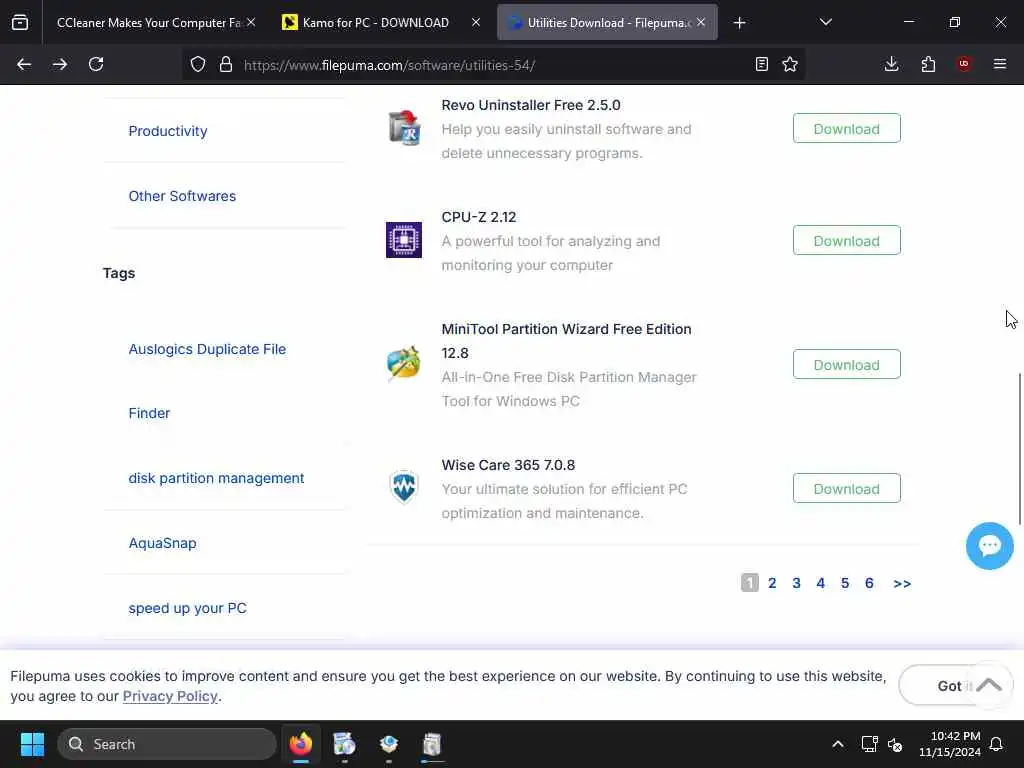1024x768 pixels.
Task: Select current page 1 in pagination
Action: point(750,583)
